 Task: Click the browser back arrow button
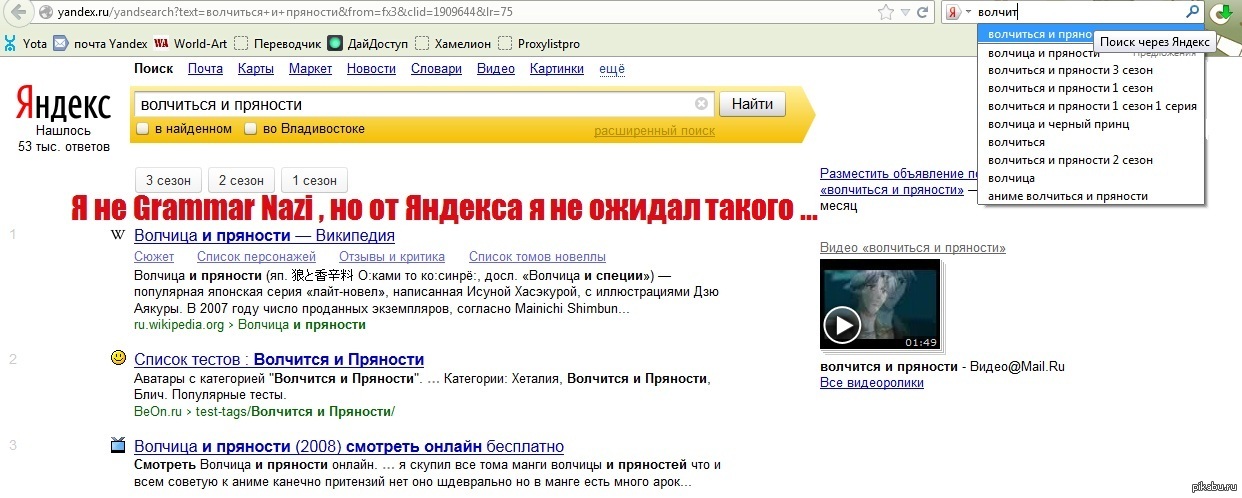tap(18, 13)
